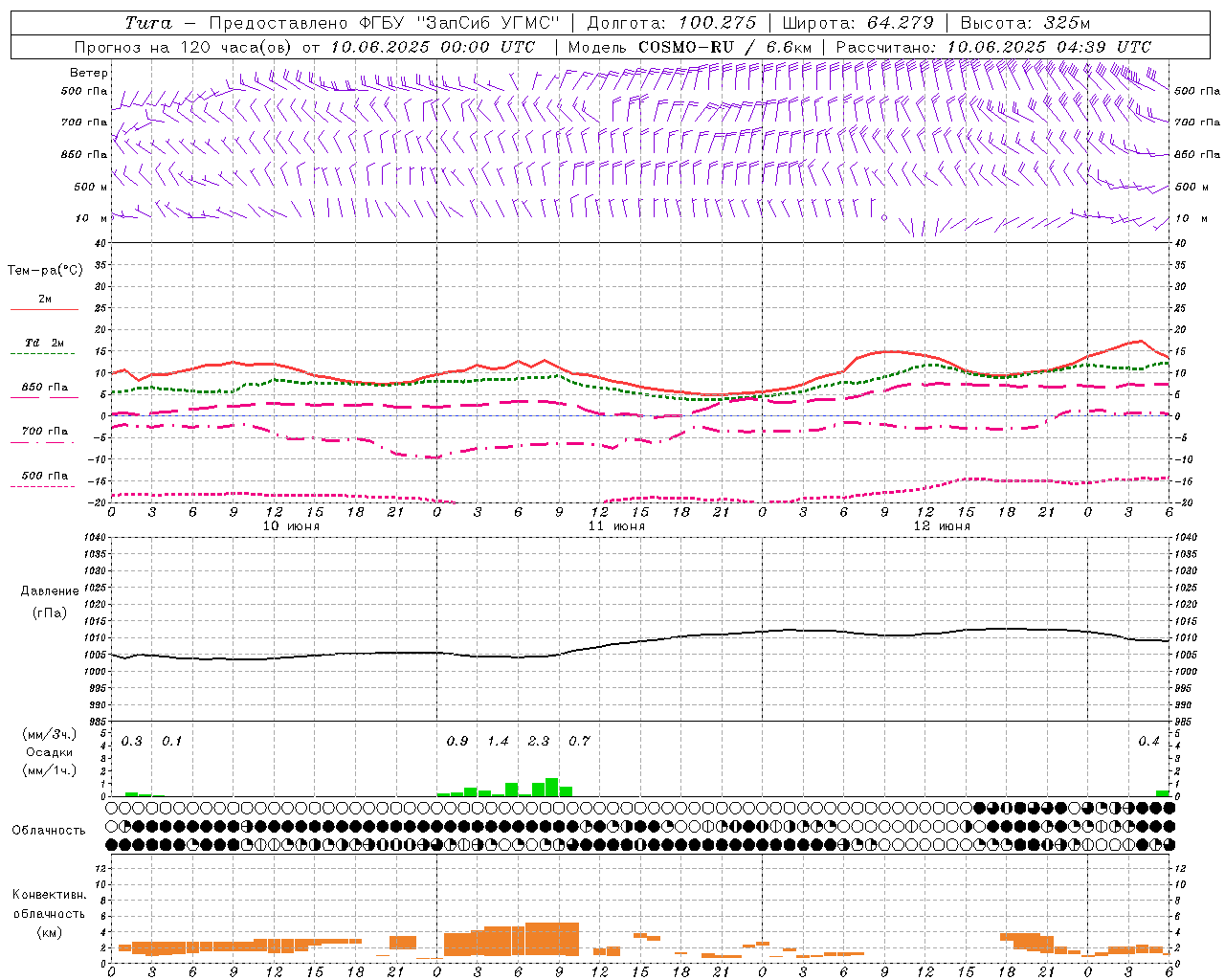Screen dimensions: 1225x980
Task: Click the "(мм/3ч.)" precipitation unit label
Action: [50, 734]
